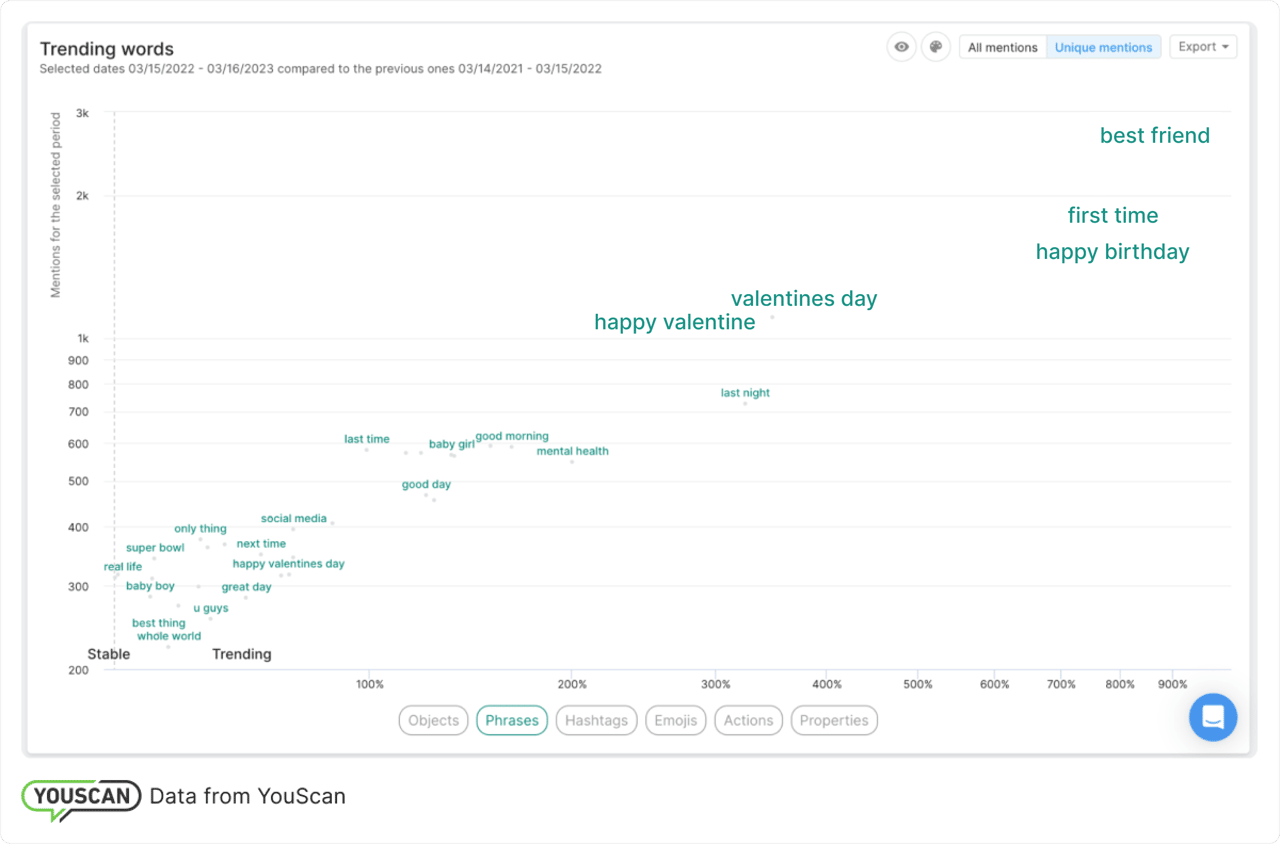Select the 'mental health' phrase
Viewport: 1280px width, 844px height.
572,451
